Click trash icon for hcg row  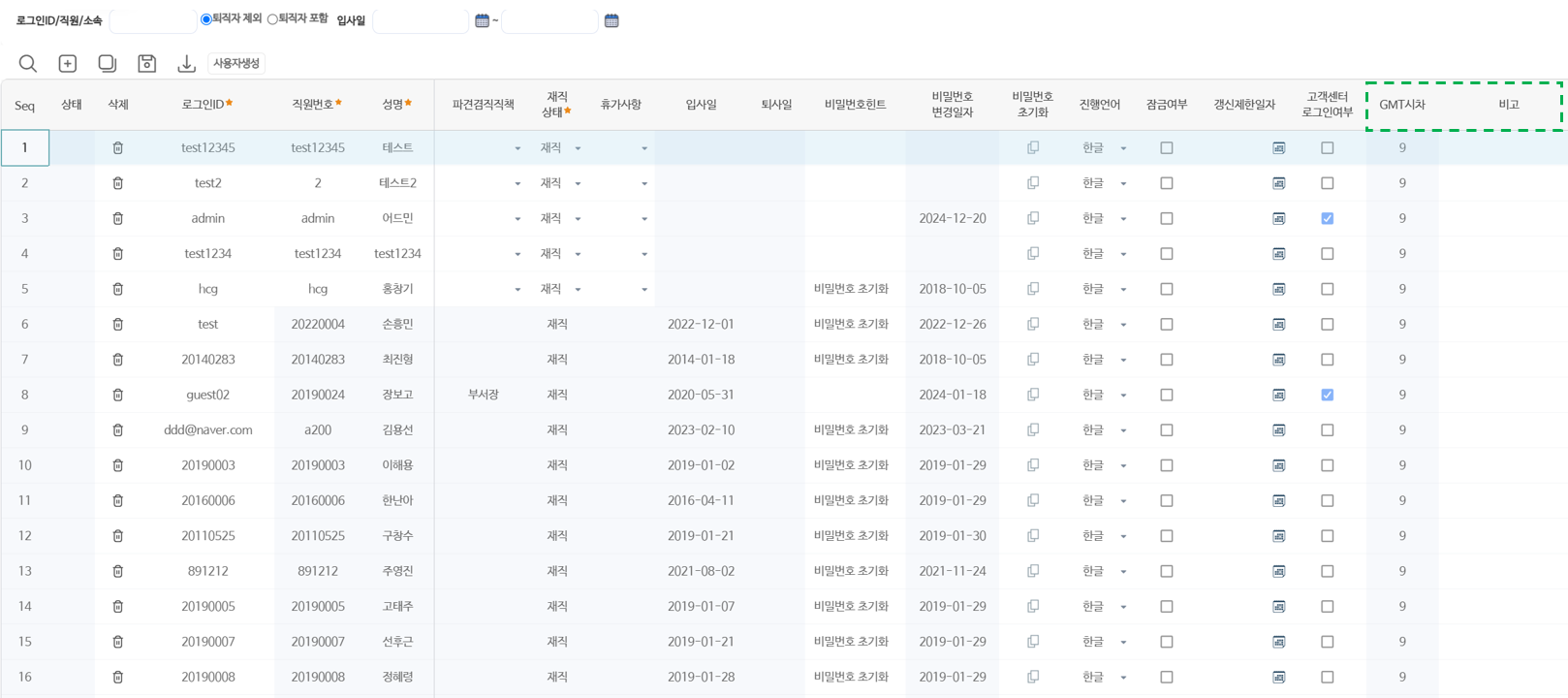pyautogui.click(x=118, y=289)
